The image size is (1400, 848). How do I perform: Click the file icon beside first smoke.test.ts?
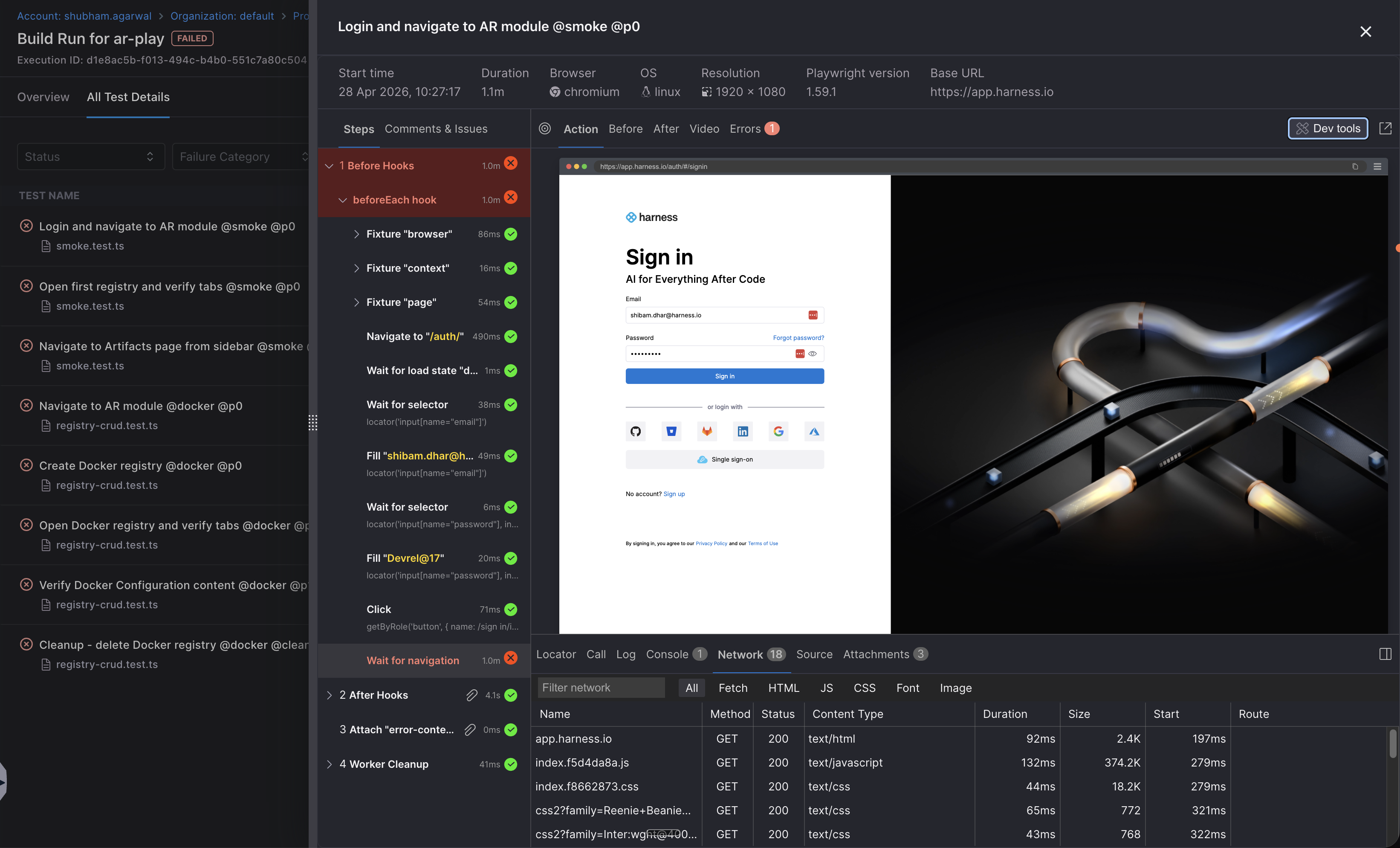46,246
